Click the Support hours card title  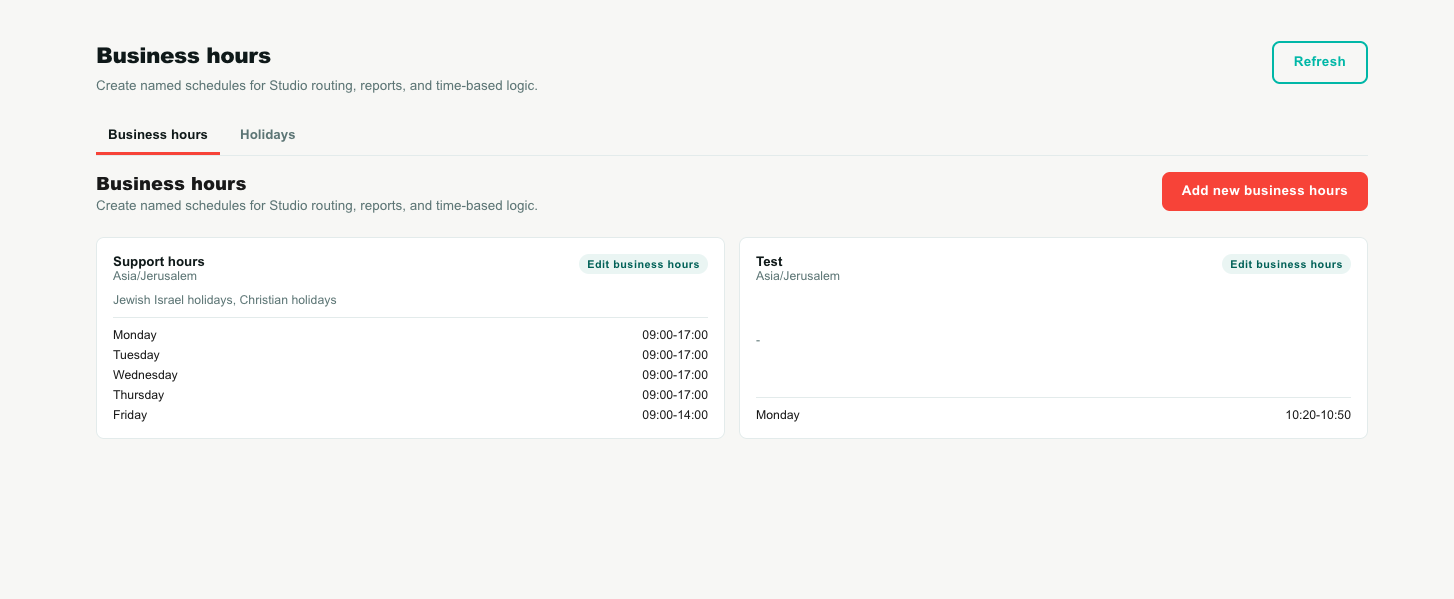(158, 262)
